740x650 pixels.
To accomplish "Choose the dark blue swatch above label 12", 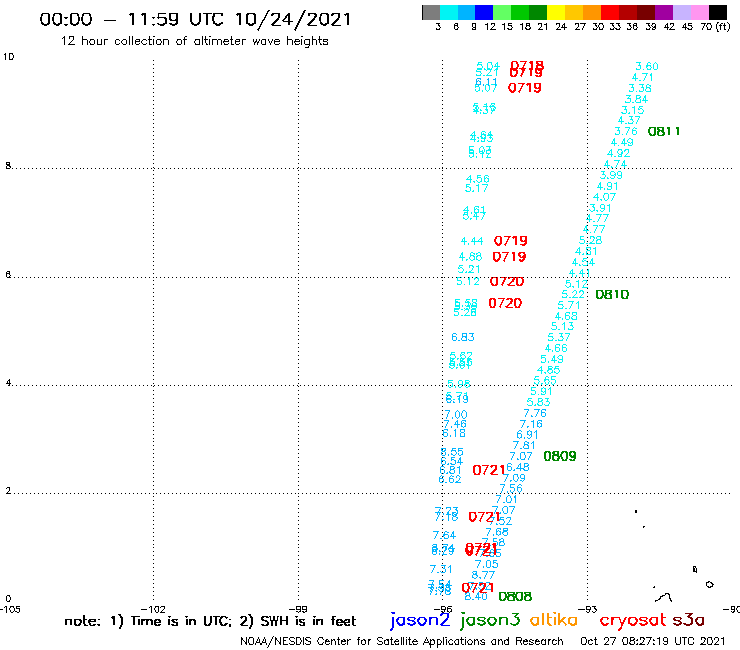I will [x=484, y=12].
